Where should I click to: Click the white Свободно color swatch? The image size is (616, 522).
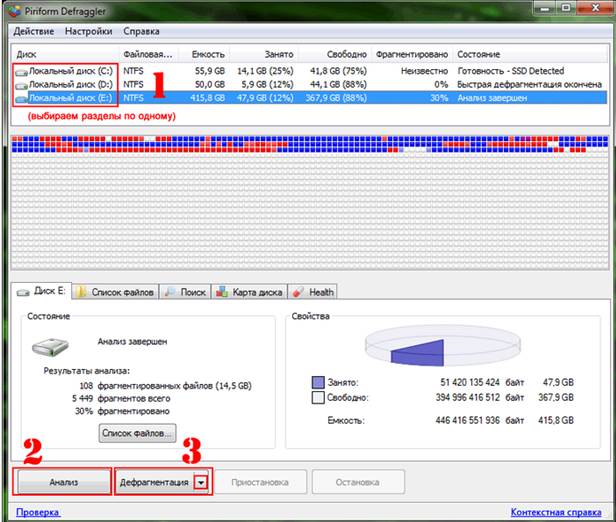pyautogui.click(x=318, y=397)
